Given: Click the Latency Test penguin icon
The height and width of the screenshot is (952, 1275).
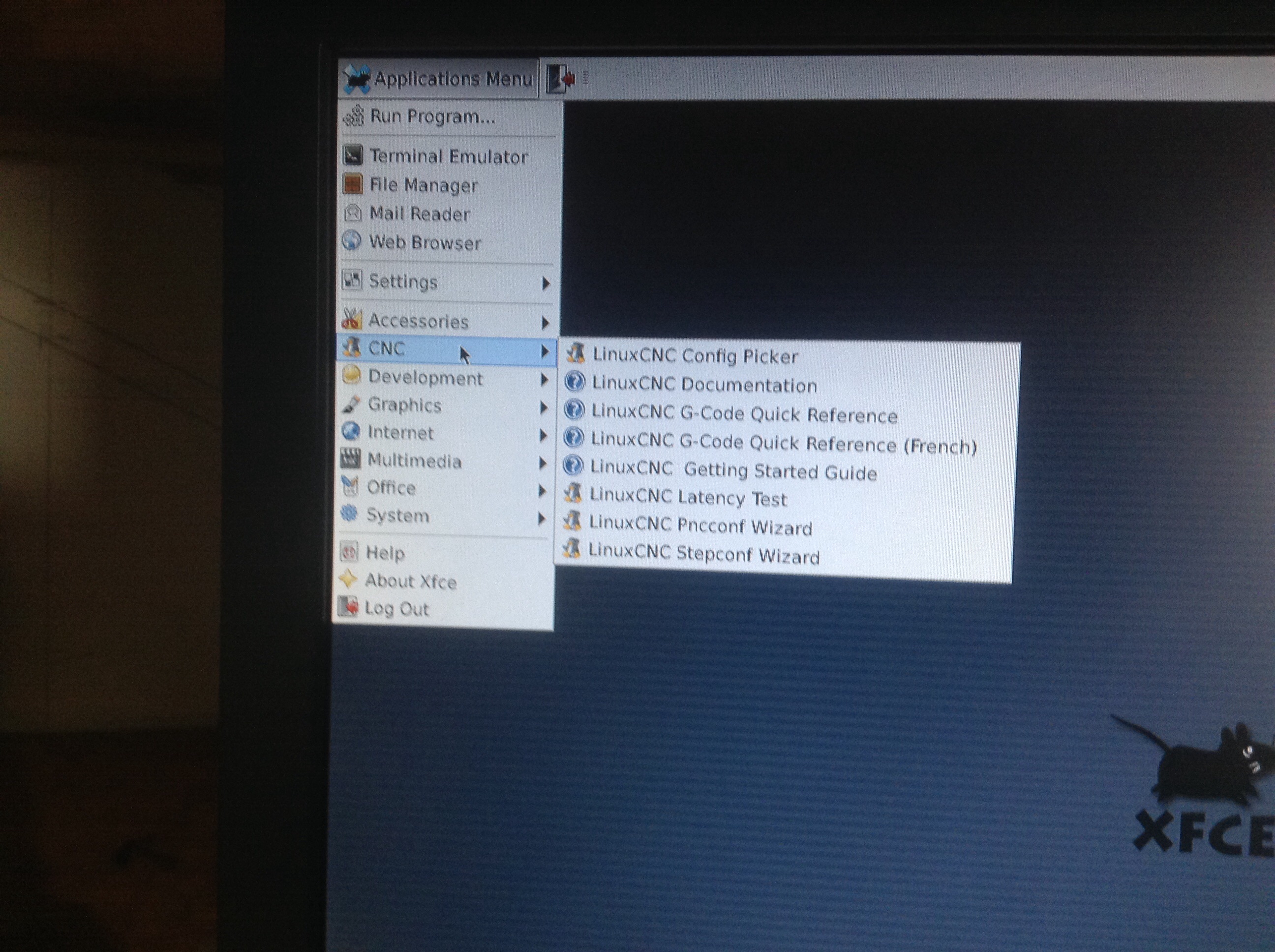Looking at the screenshot, I should click(573, 493).
